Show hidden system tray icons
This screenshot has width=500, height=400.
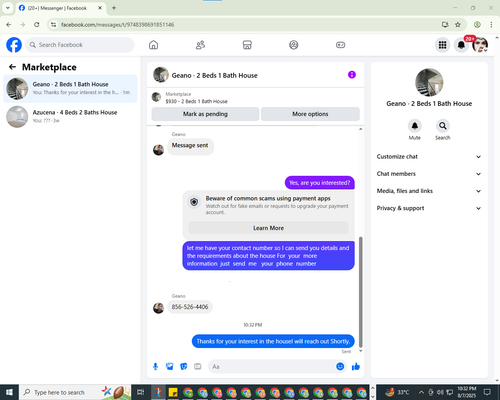pyautogui.click(x=421, y=392)
